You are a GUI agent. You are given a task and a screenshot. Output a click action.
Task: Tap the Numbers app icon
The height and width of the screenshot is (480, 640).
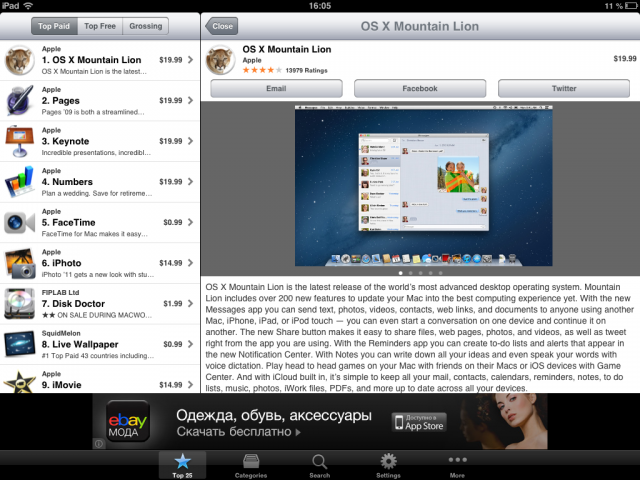point(19,182)
